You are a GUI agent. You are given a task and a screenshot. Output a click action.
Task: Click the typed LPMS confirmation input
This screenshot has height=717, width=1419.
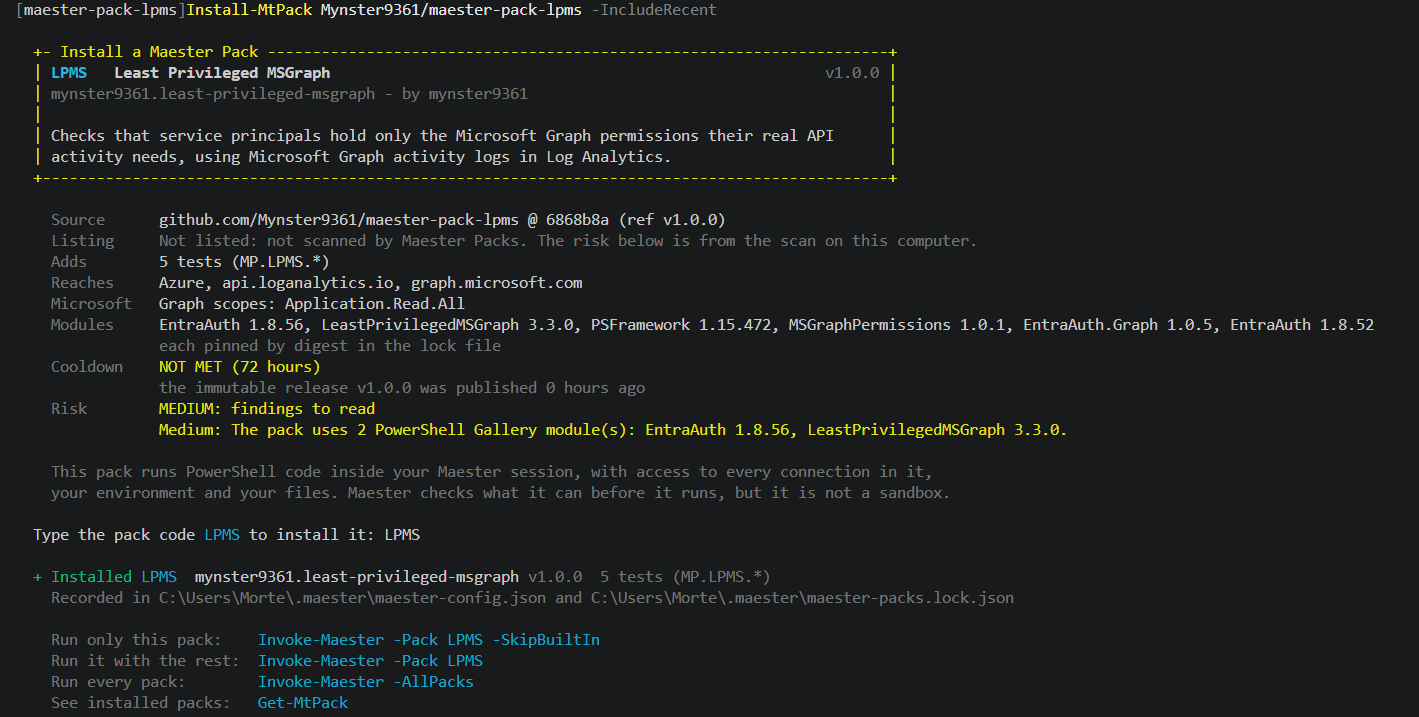pyautogui.click(x=402, y=535)
